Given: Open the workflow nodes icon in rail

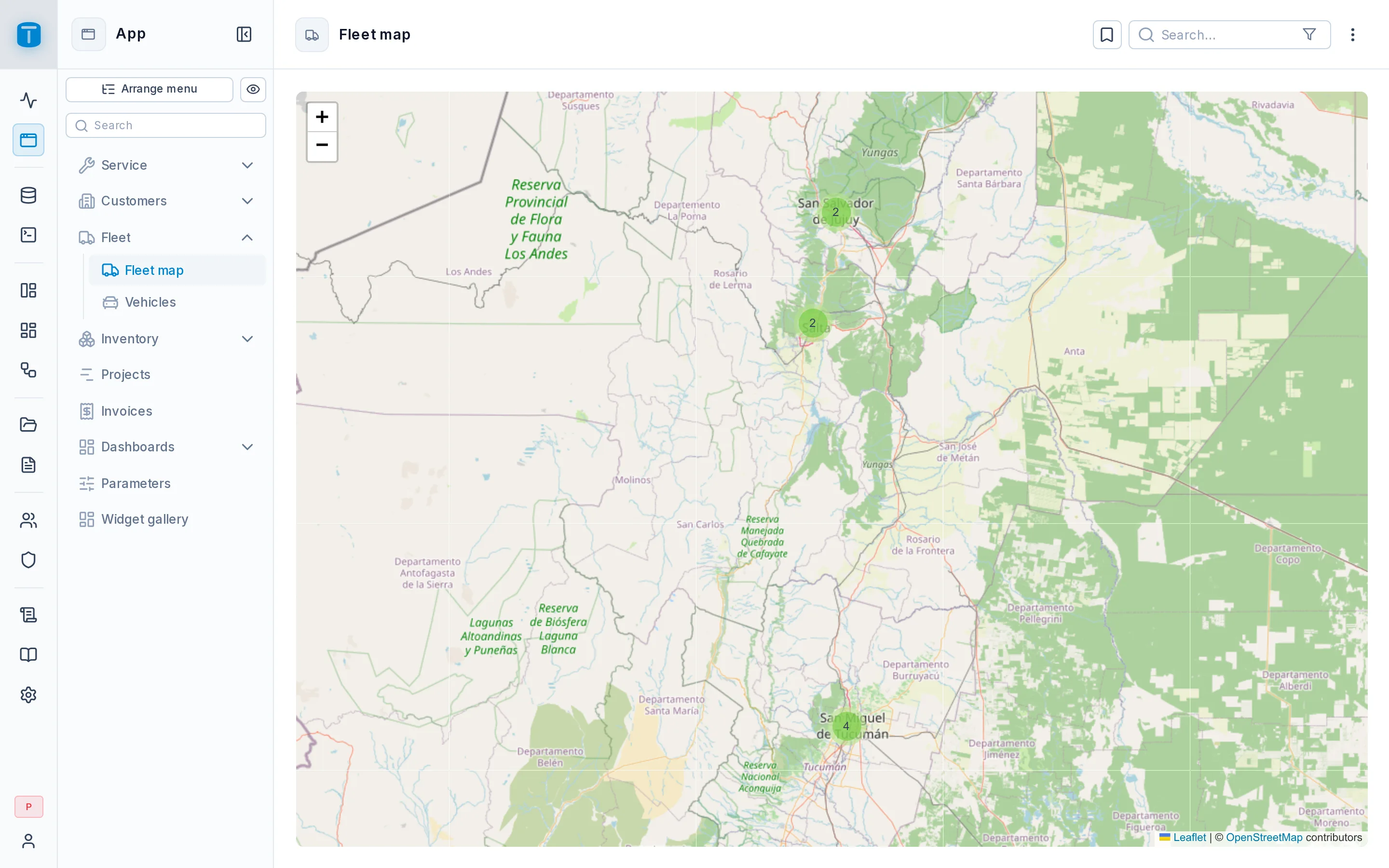Looking at the screenshot, I should point(28,370).
